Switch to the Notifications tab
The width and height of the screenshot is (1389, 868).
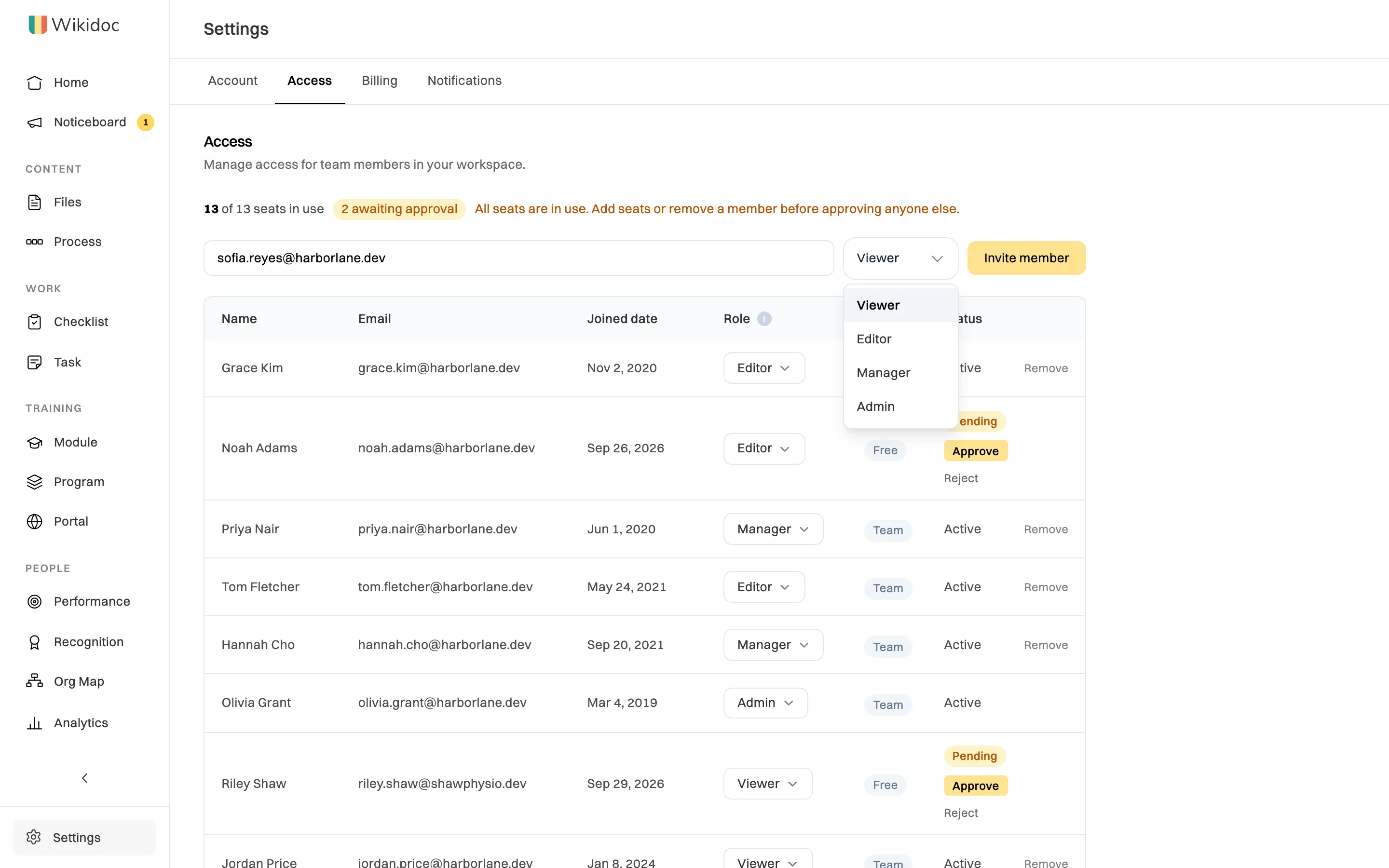[464, 81]
